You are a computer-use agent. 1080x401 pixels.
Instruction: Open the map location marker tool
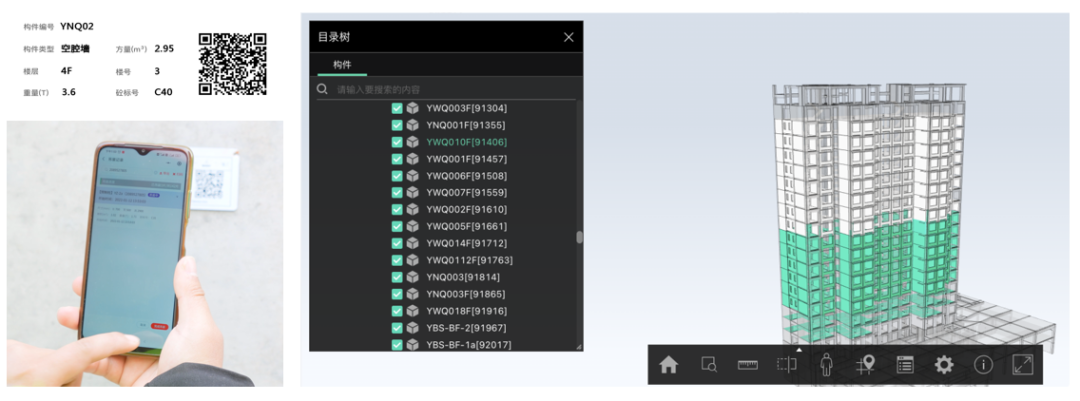pyautogui.click(x=865, y=364)
